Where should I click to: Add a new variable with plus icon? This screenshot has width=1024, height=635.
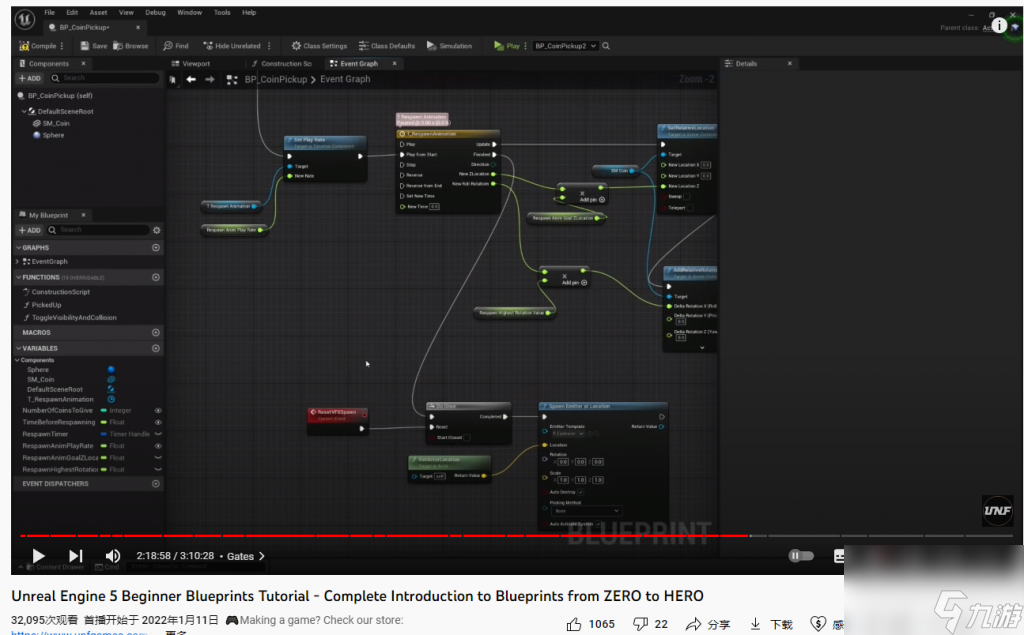coord(155,348)
